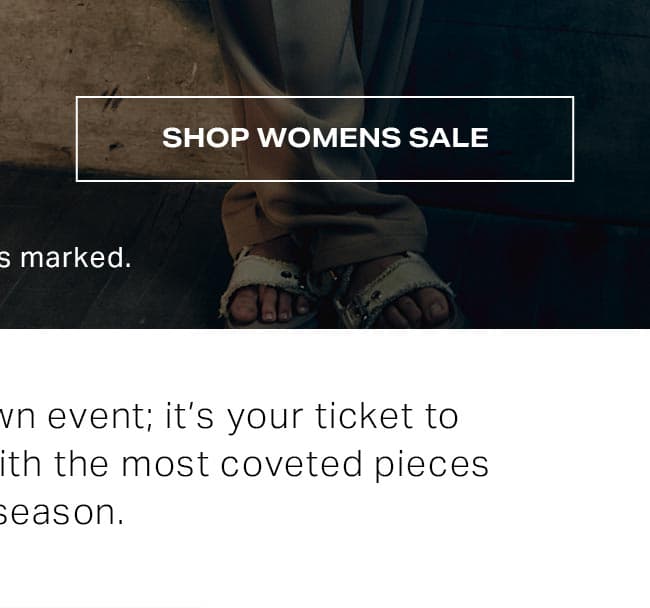The image size is (650, 608).
Task: Click the word 'the' before 'most coveted'
Action: click(x=81, y=464)
